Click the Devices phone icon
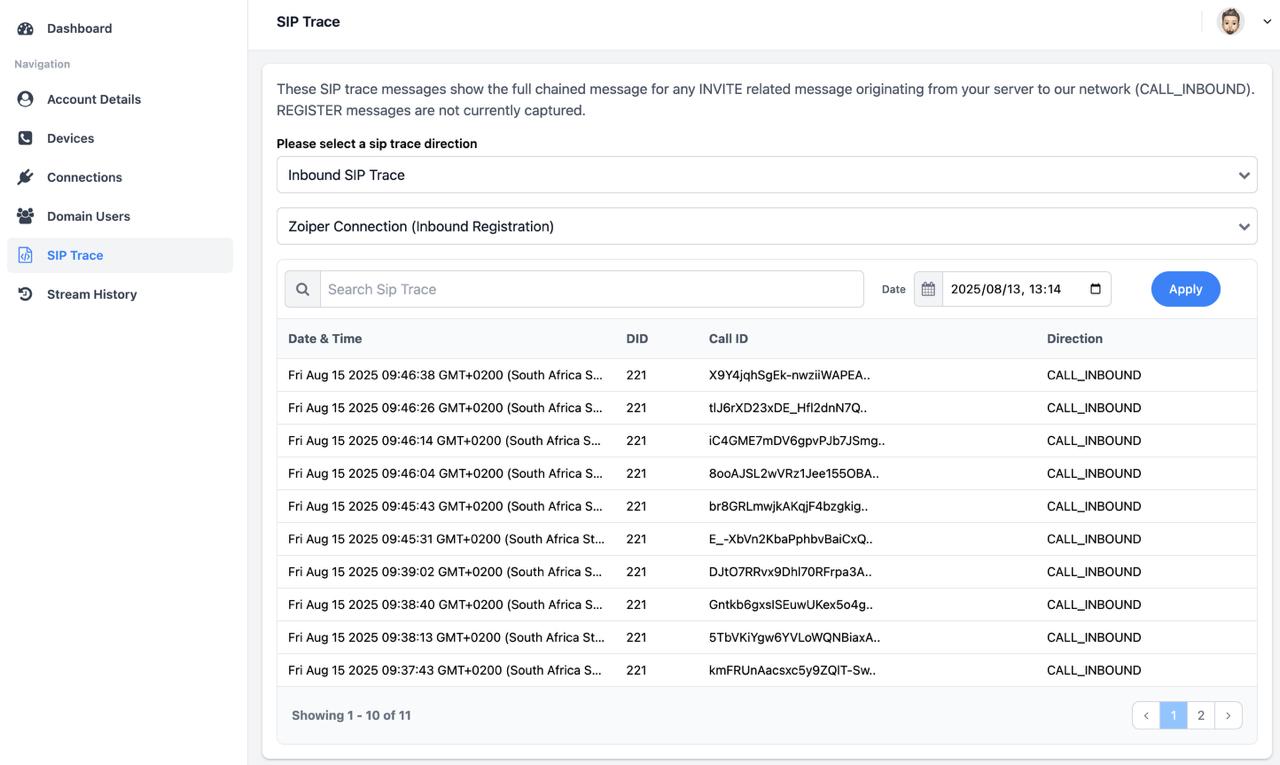 click(x=25, y=138)
